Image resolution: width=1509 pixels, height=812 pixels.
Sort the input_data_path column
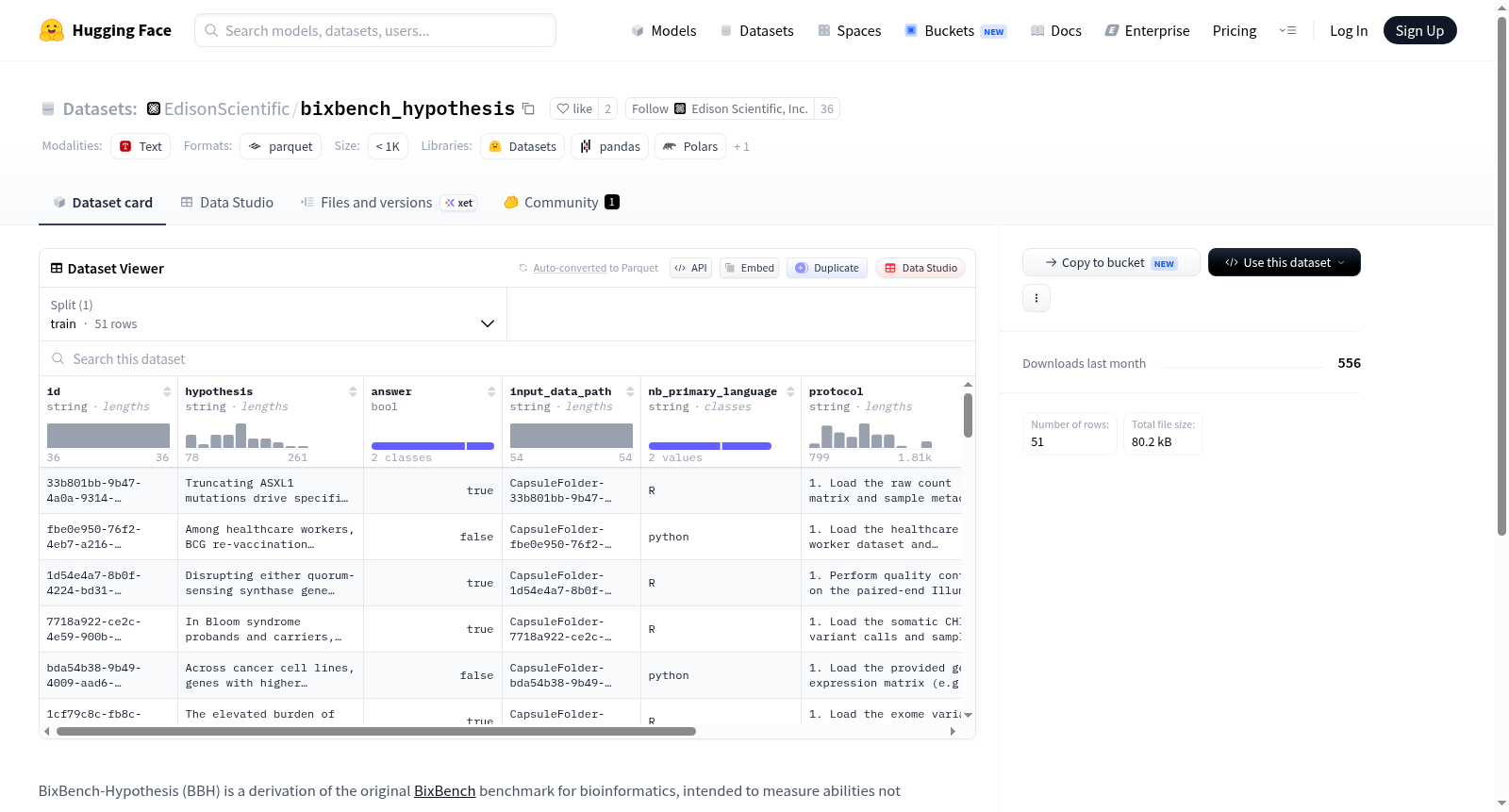tap(630, 391)
